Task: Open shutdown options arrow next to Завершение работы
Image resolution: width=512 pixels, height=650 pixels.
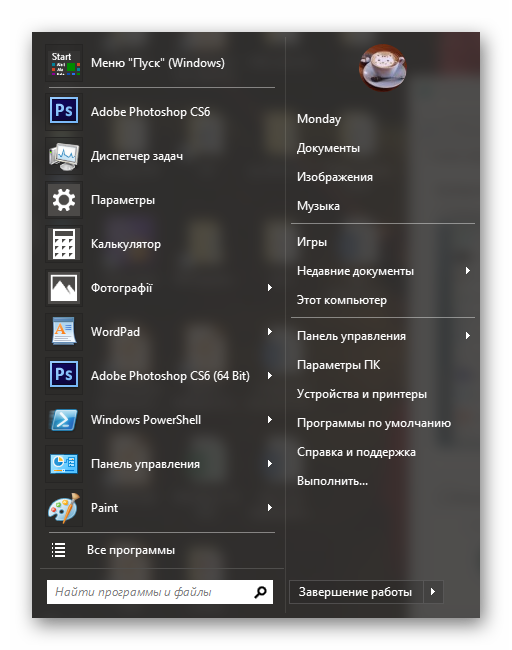Action: point(433,592)
